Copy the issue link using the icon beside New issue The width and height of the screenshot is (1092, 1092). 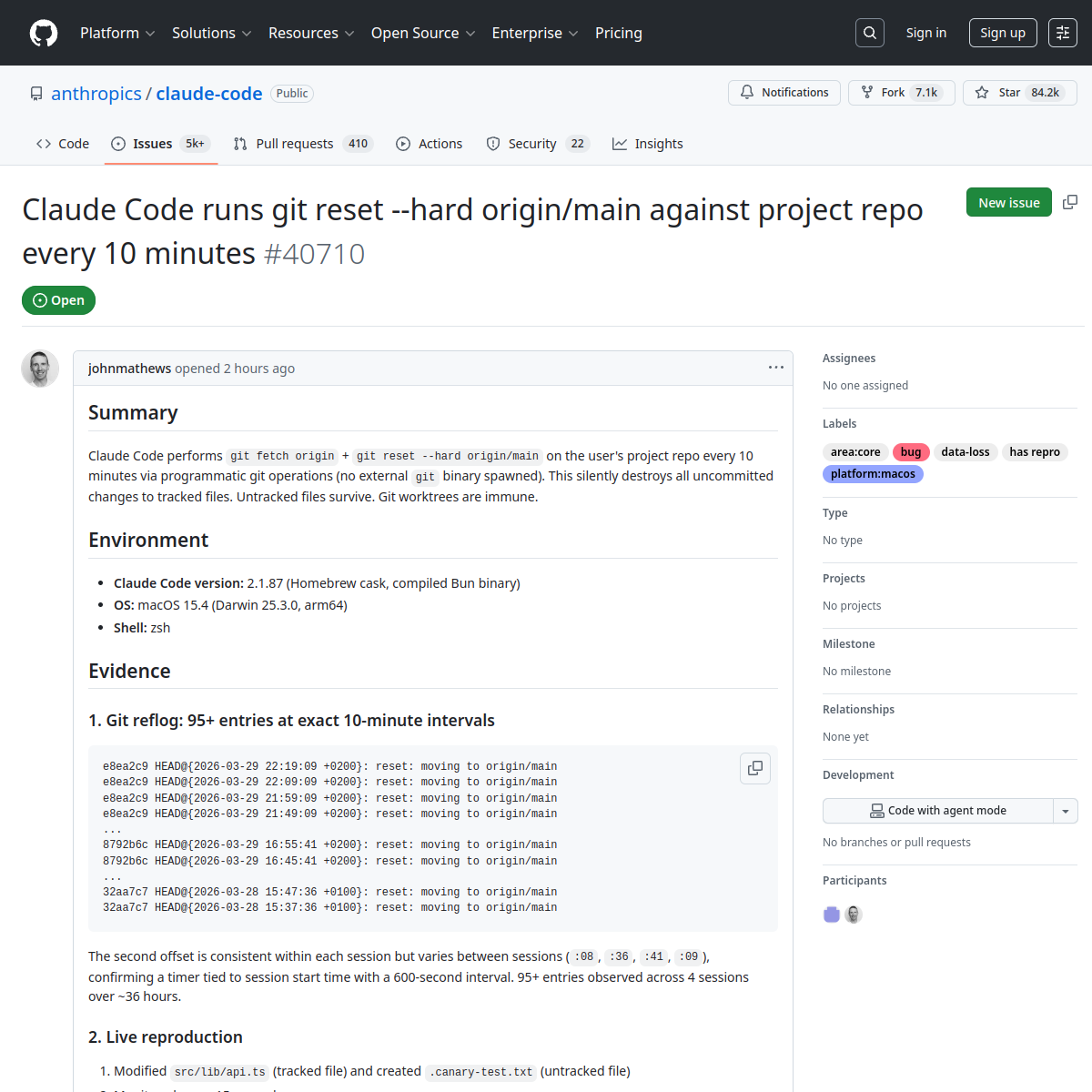pos(1070,202)
